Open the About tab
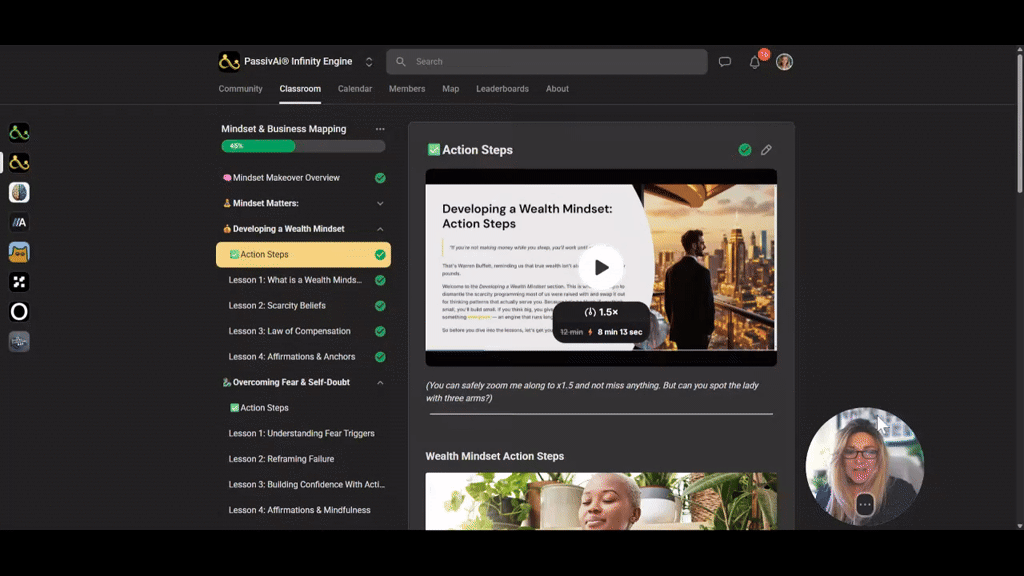 click(557, 89)
